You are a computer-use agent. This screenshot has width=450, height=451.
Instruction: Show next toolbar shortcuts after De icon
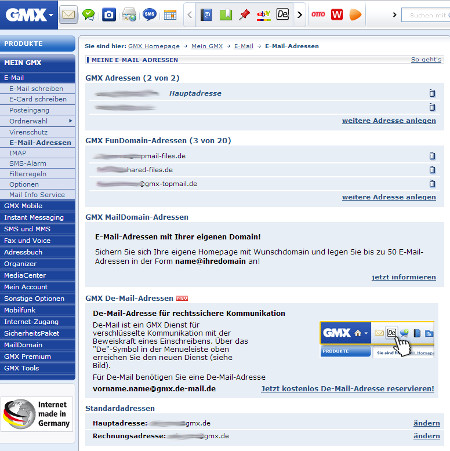[299, 15]
